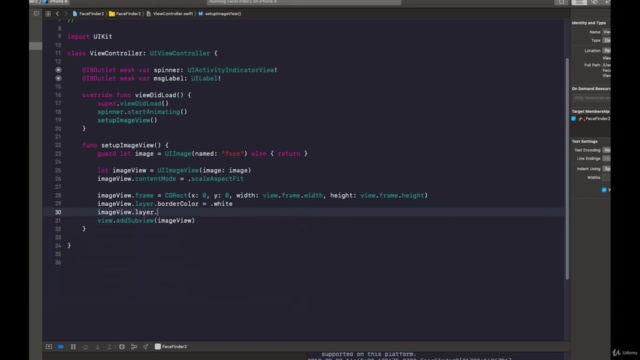
Task: Click 'super.viewDidLoad()' line
Action: coord(133,103)
